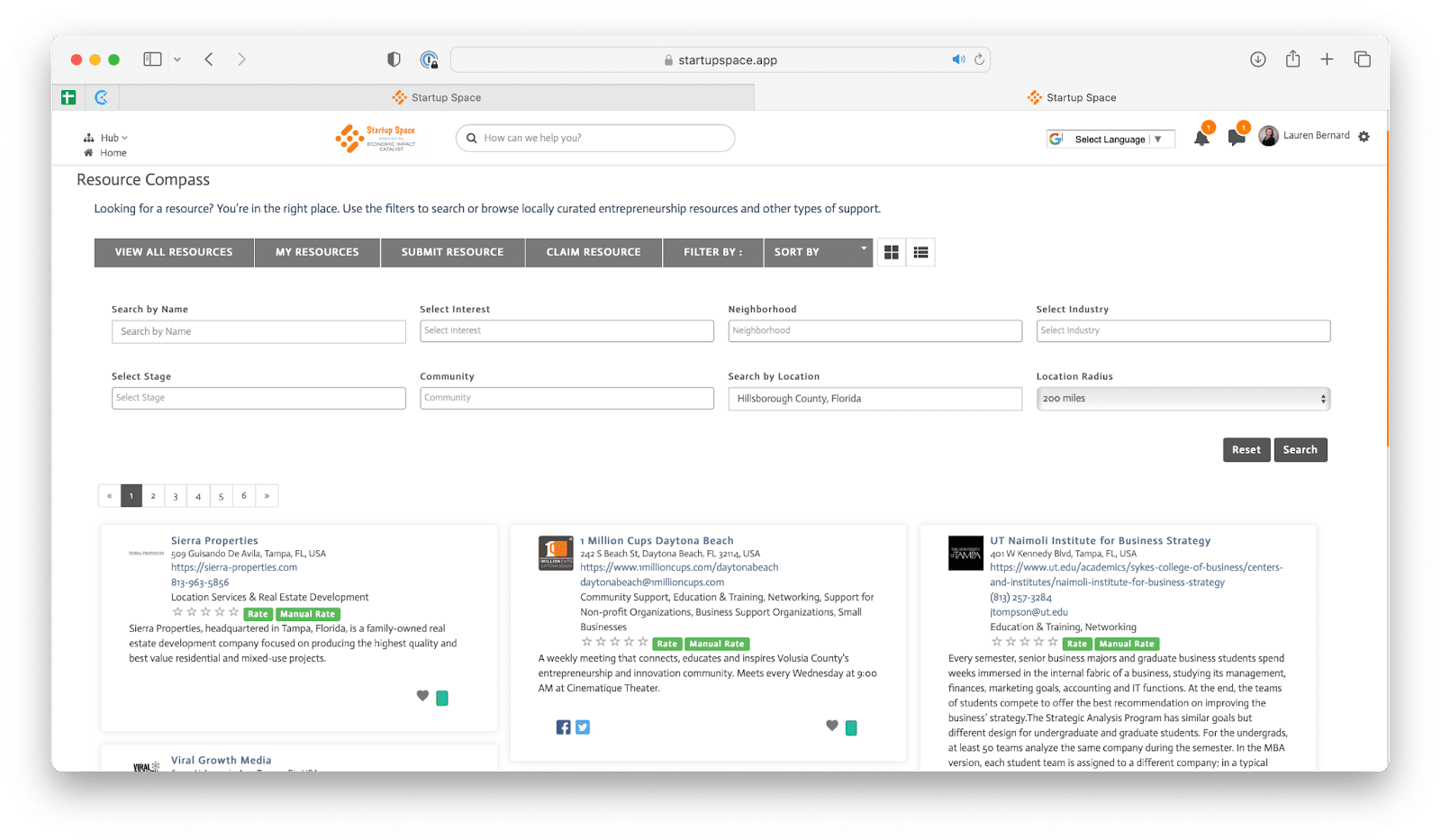
Task: Click the Reset button
Action: [x=1246, y=449]
